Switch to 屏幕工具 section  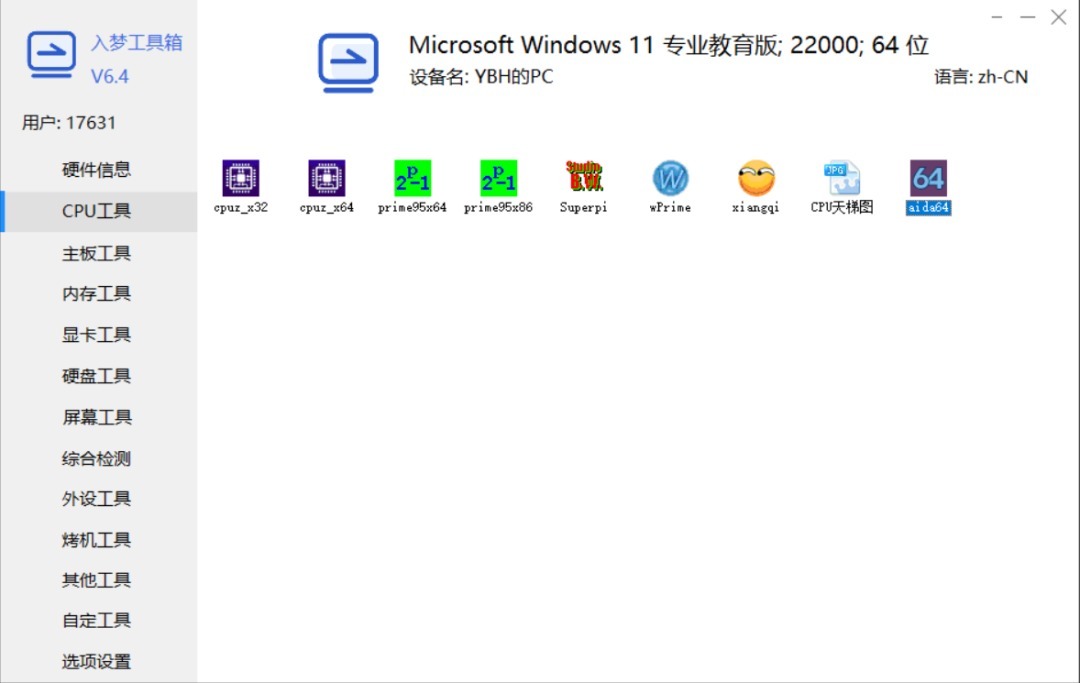point(96,417)
